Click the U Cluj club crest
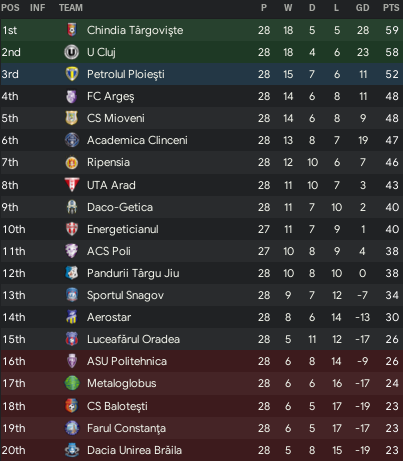The width and height of the screenshot is (403, 461). [x=72, y=52]
